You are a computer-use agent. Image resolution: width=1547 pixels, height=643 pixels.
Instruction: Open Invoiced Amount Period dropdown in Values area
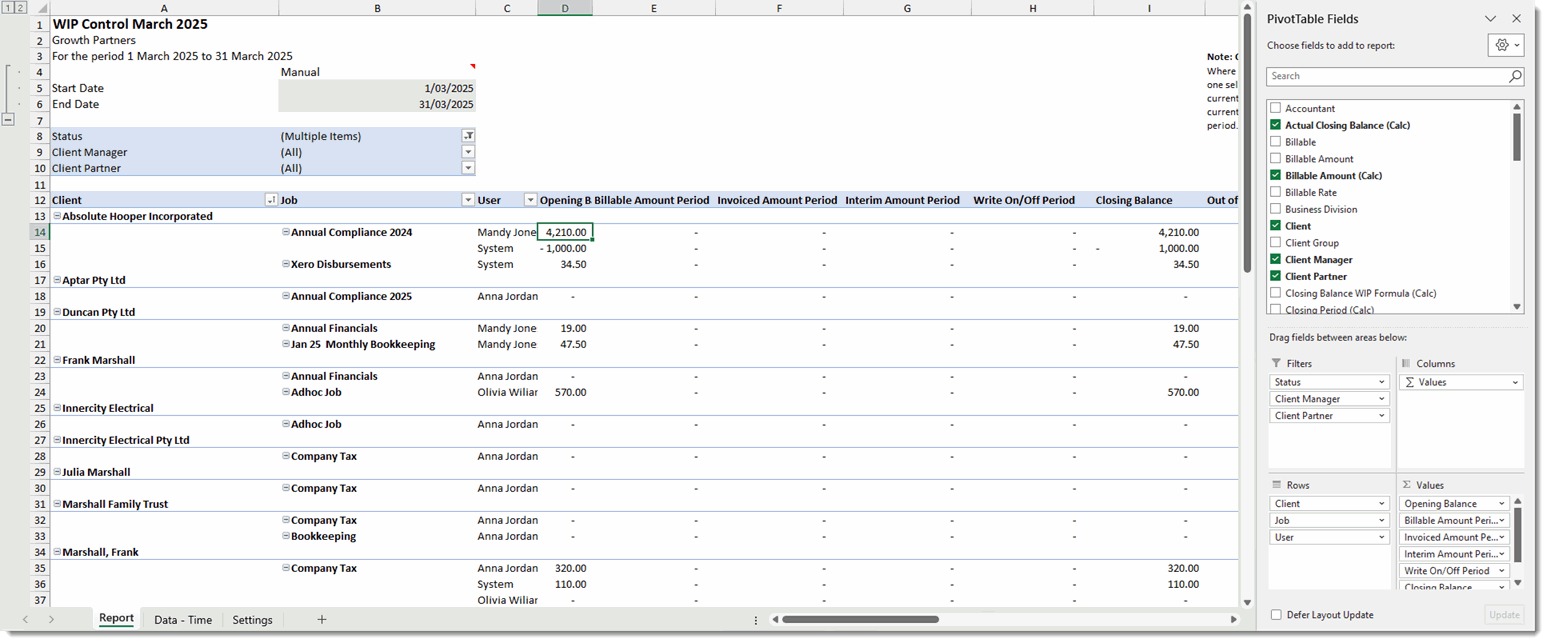[x=1501, y=538]
